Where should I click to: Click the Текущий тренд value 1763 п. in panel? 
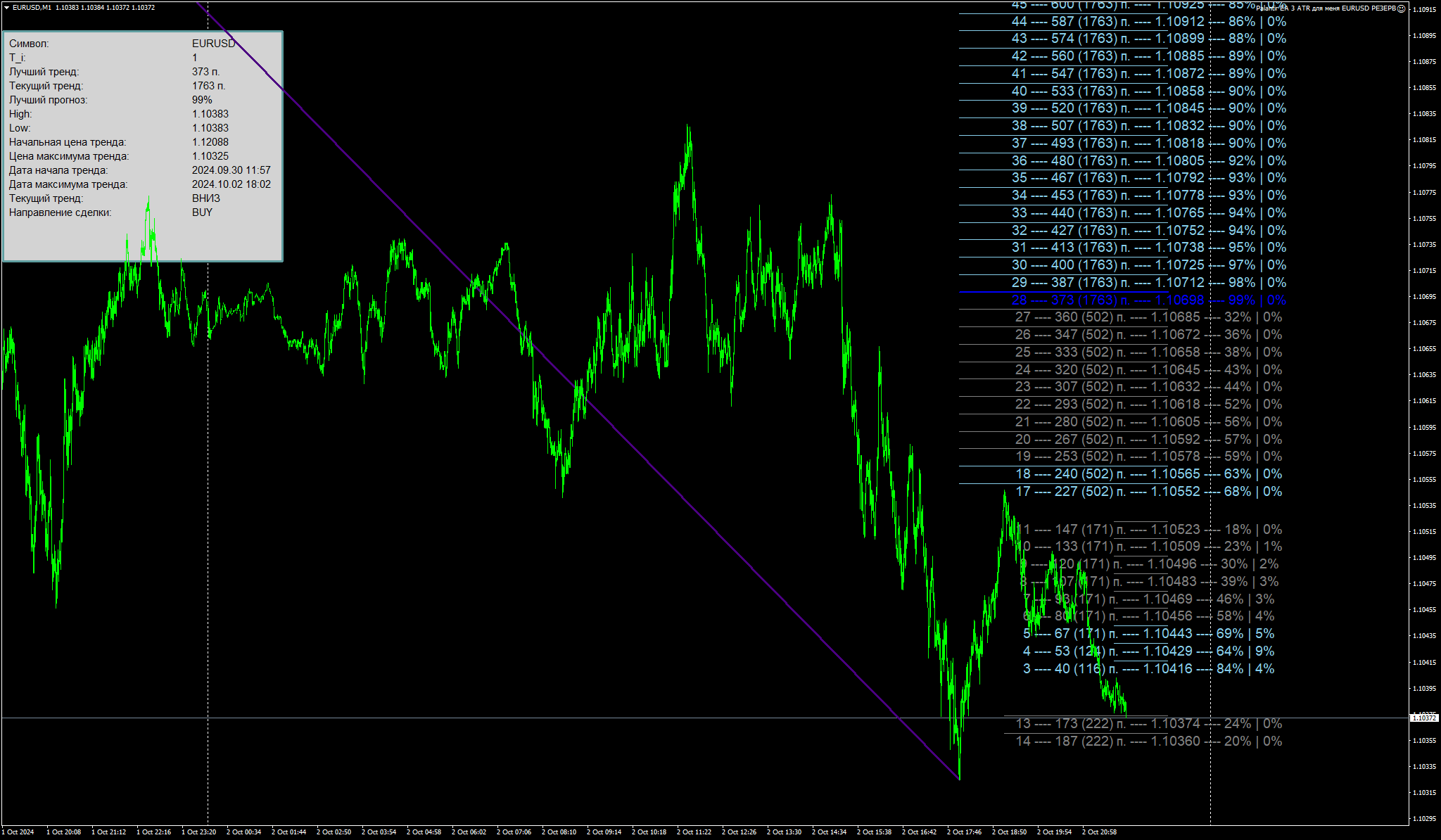pyautogui.click(x=209, y=86)
